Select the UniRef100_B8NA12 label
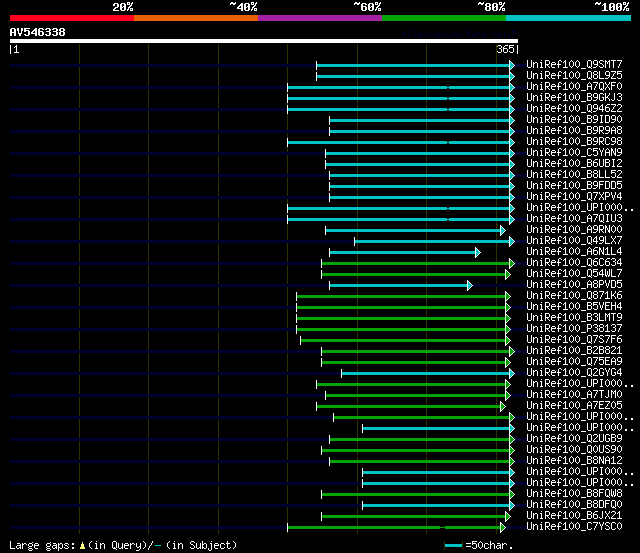Viewport: 640px width, 553px height. [x=574, y=461]
